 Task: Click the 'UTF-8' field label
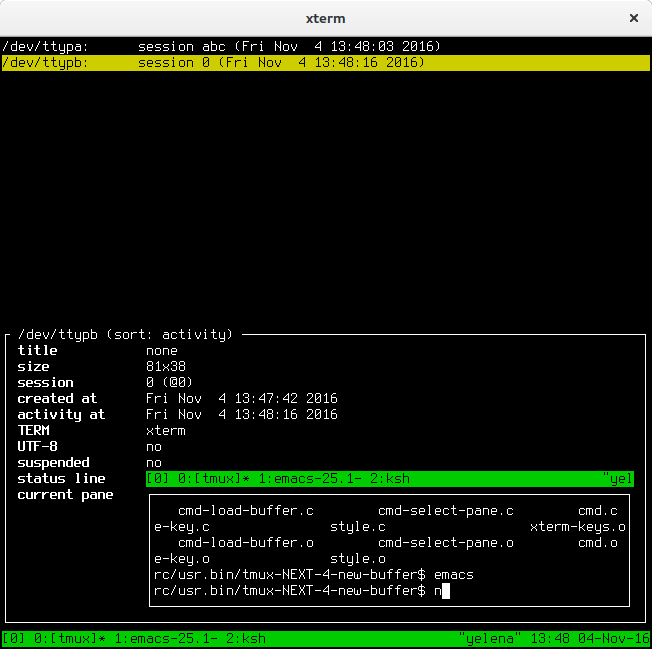37,447
